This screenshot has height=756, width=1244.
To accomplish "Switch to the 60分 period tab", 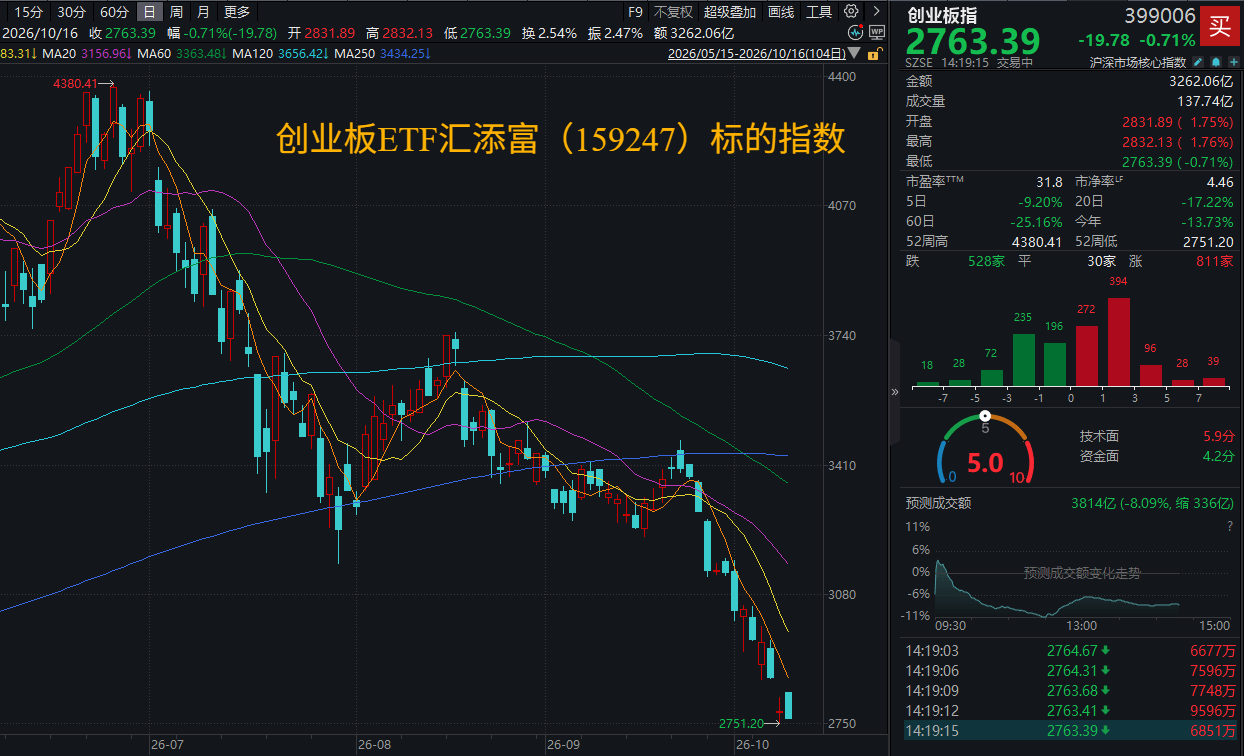I will (114, 12).
